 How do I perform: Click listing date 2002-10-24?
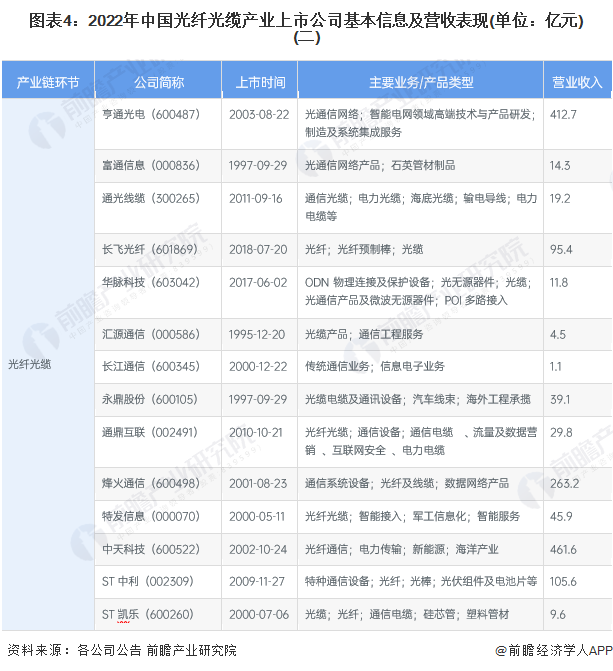[x=258, y=549]
